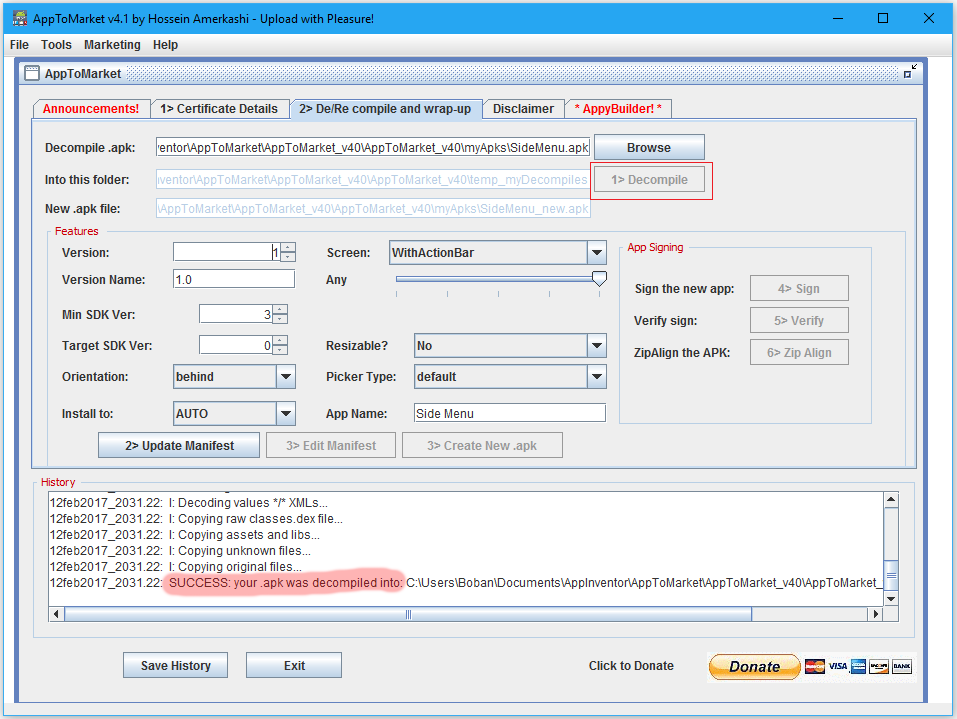Click the Discover payment icon
The image size is (957, 719).
click(x=879, y=667)
